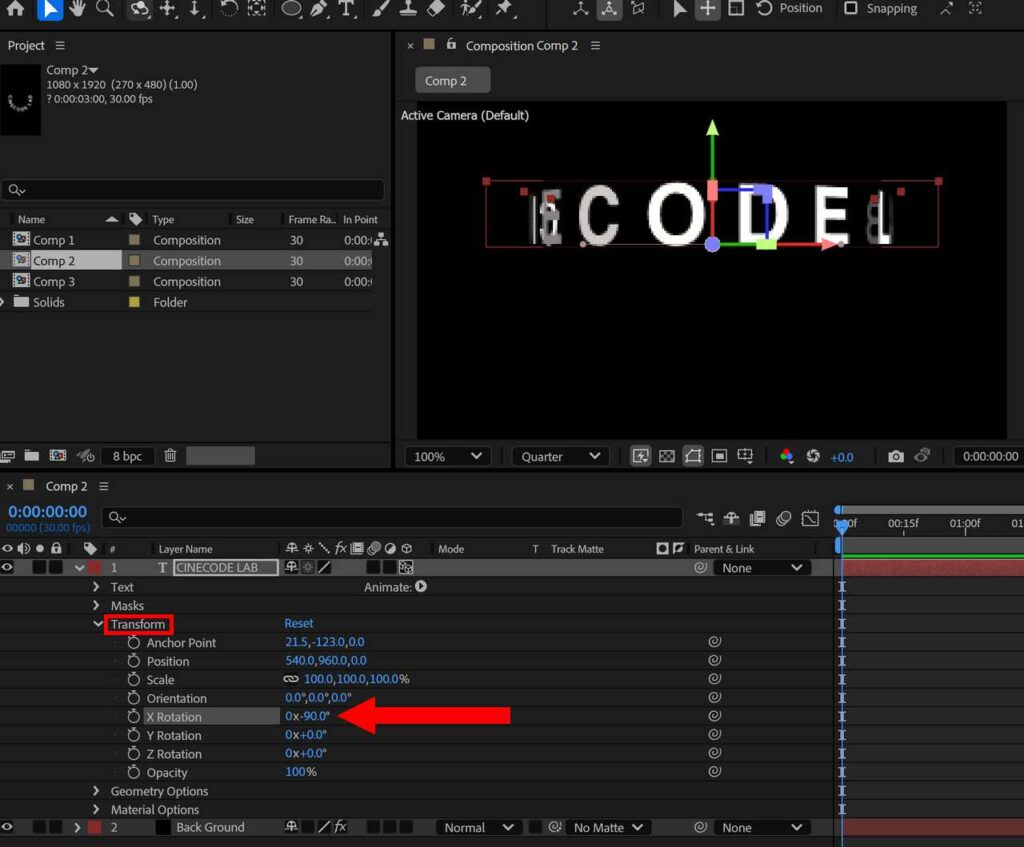Open the Comp 2 timeline panel menu
1024x847 pixels.
(x=103, y=486)
